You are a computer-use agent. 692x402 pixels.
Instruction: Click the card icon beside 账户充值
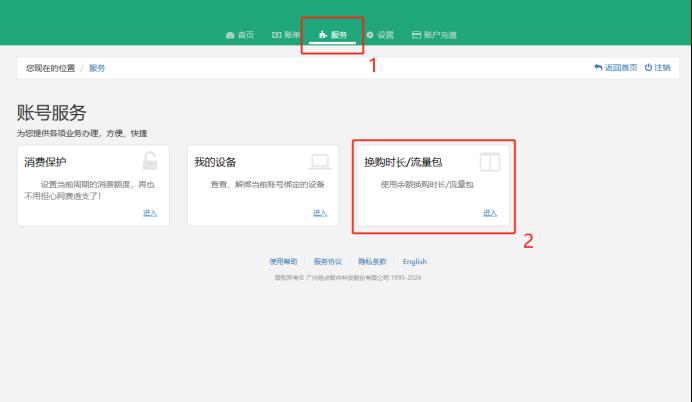417,35
